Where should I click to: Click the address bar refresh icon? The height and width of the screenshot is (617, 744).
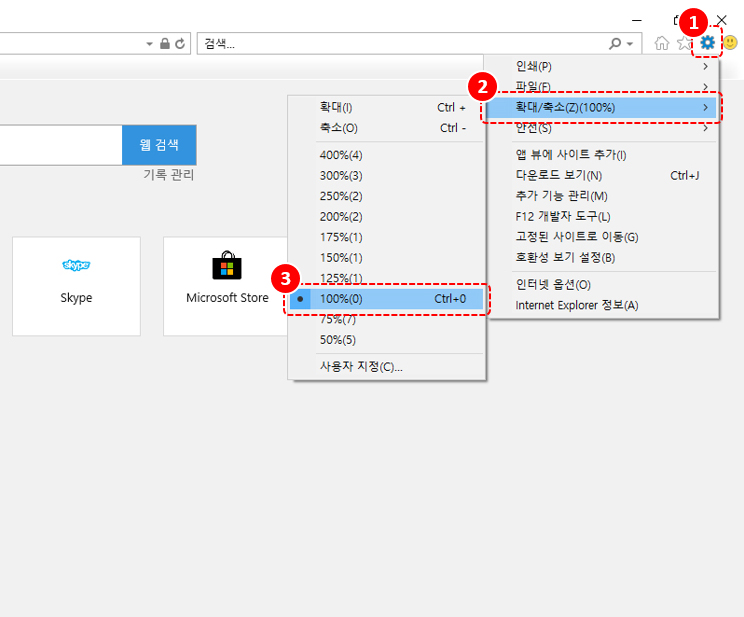180,44
